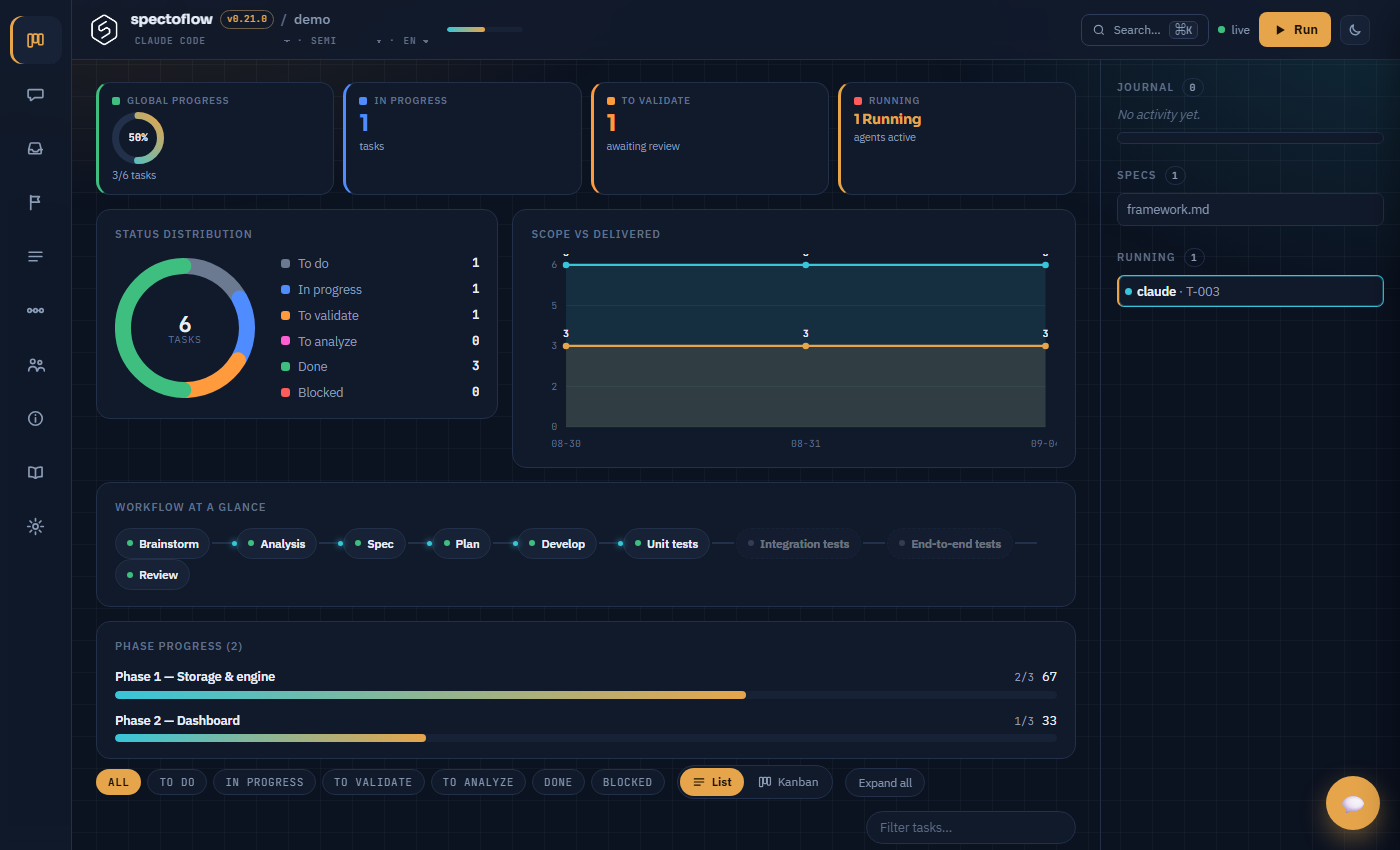Open the framework.md spec

(x=1250, y=210)
